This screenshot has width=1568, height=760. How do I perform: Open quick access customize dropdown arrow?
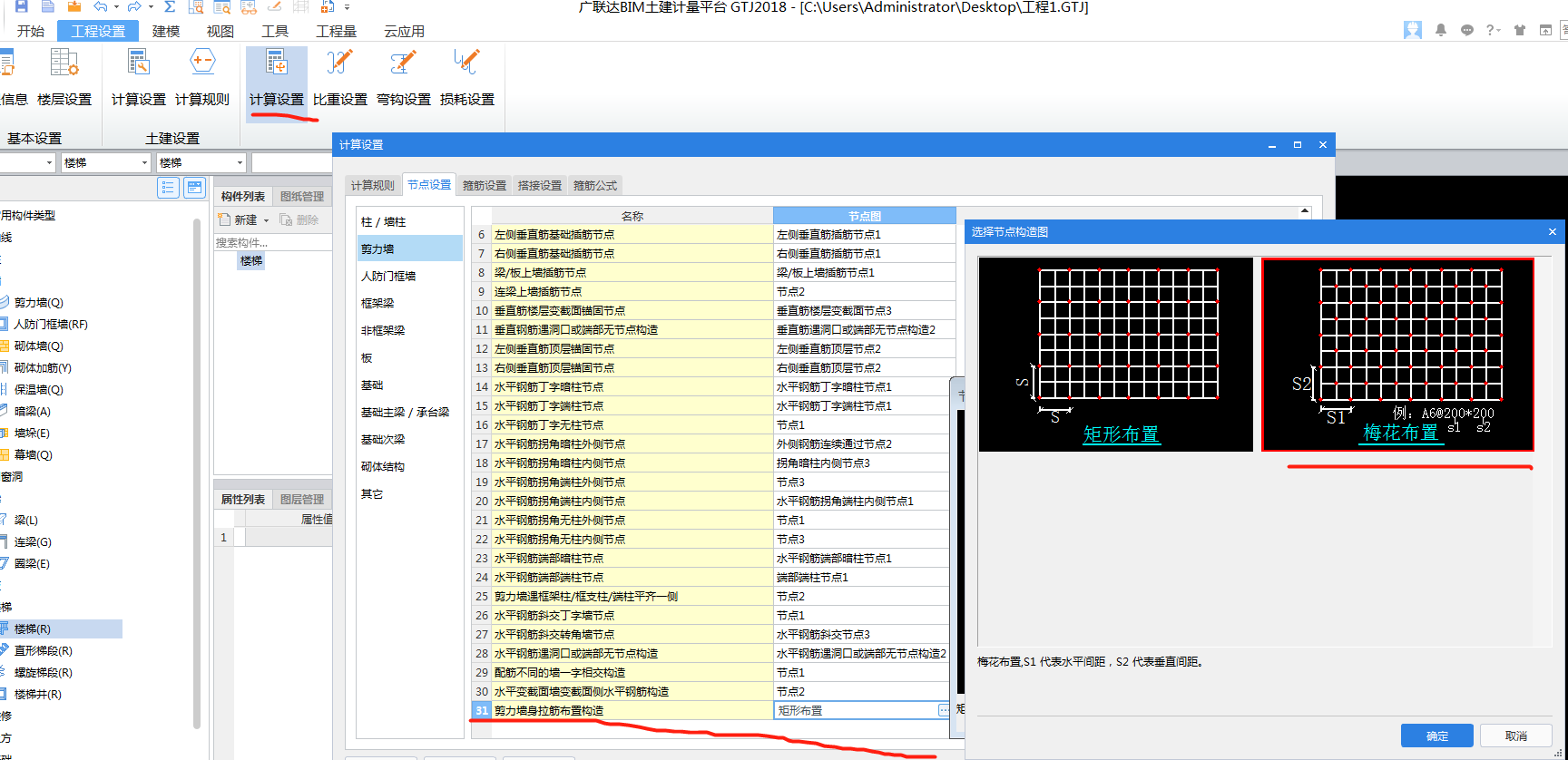(347, 6)
